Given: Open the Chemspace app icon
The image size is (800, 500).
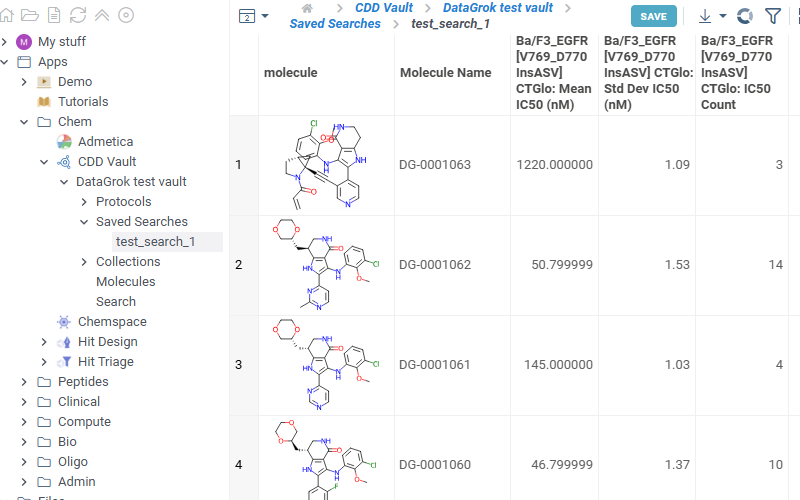Looking at the screenshot, I should 64,322.
